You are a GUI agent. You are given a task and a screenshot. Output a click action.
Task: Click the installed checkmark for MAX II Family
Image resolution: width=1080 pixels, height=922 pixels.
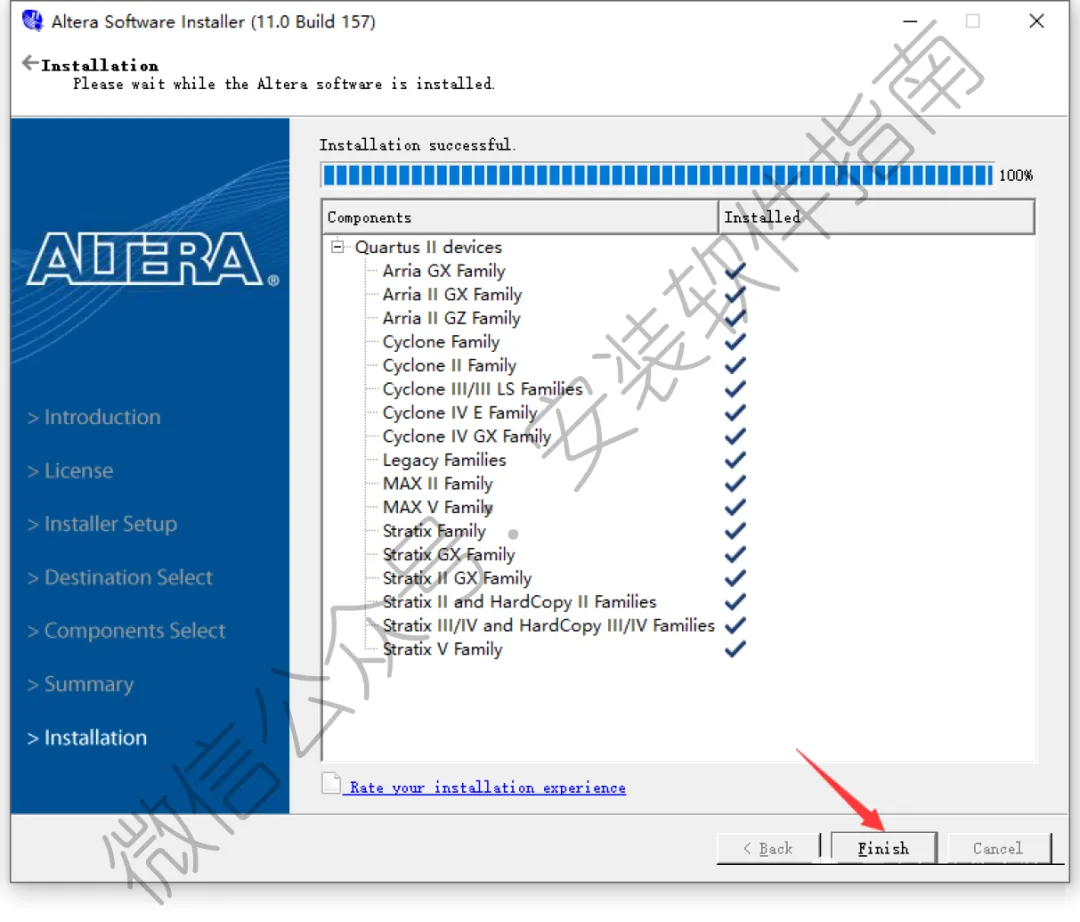coord(736,483)
